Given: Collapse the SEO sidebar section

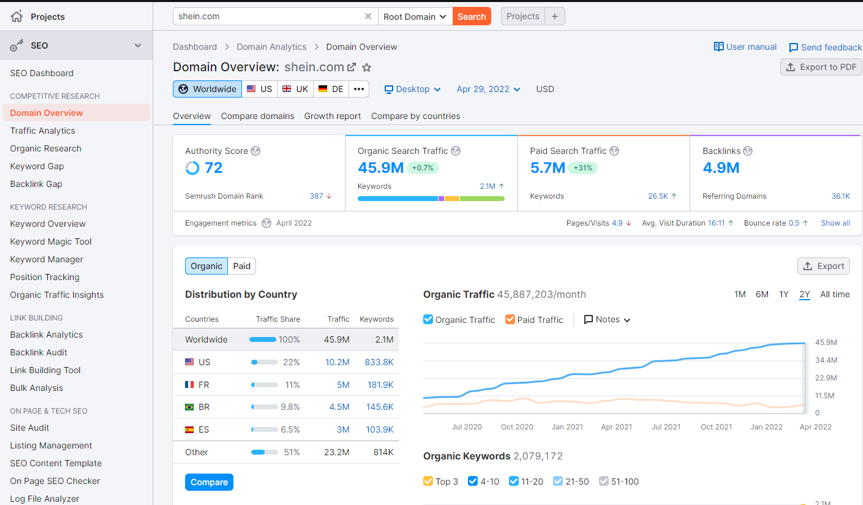Looking at the screenshot, I should (138, 46).
